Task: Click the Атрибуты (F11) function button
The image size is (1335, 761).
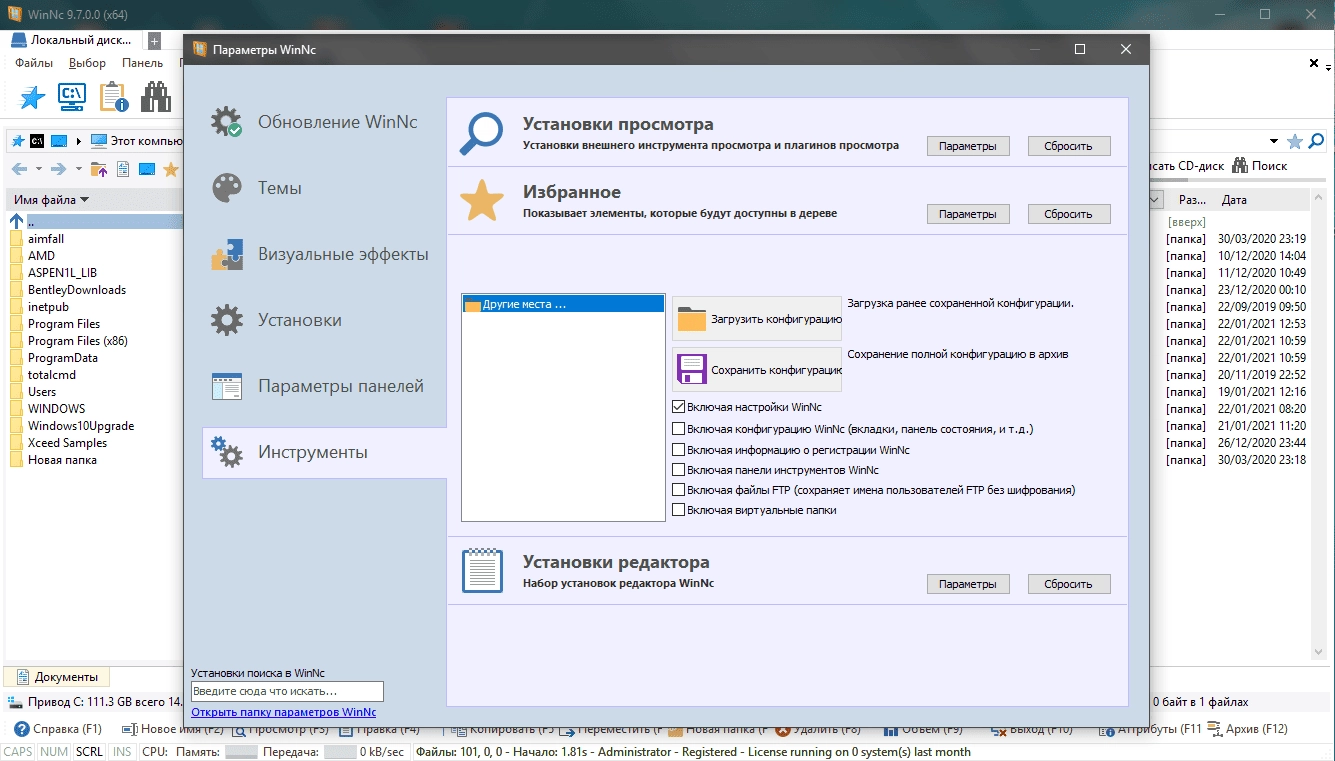Action: point(1150,729)
